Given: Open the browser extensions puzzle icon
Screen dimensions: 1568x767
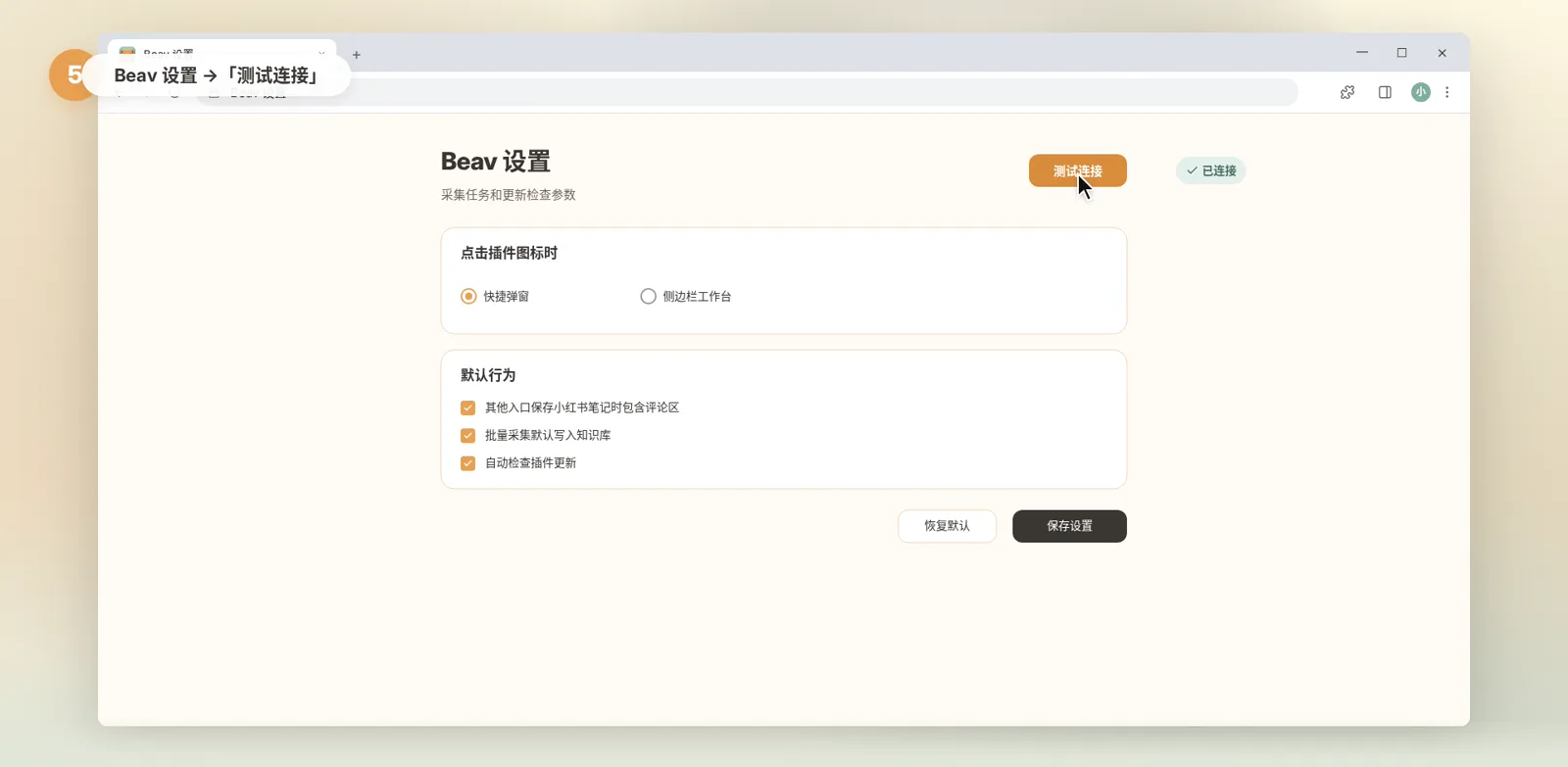Looking at the screenshot, I should point(1347,92).
